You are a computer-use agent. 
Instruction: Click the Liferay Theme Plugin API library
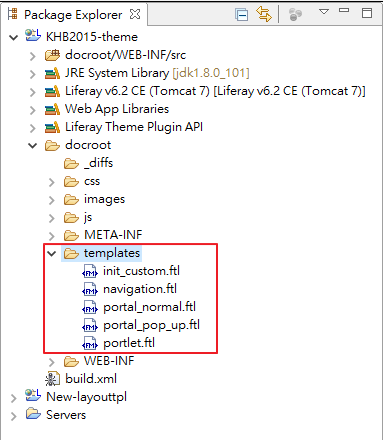(134, 127)
